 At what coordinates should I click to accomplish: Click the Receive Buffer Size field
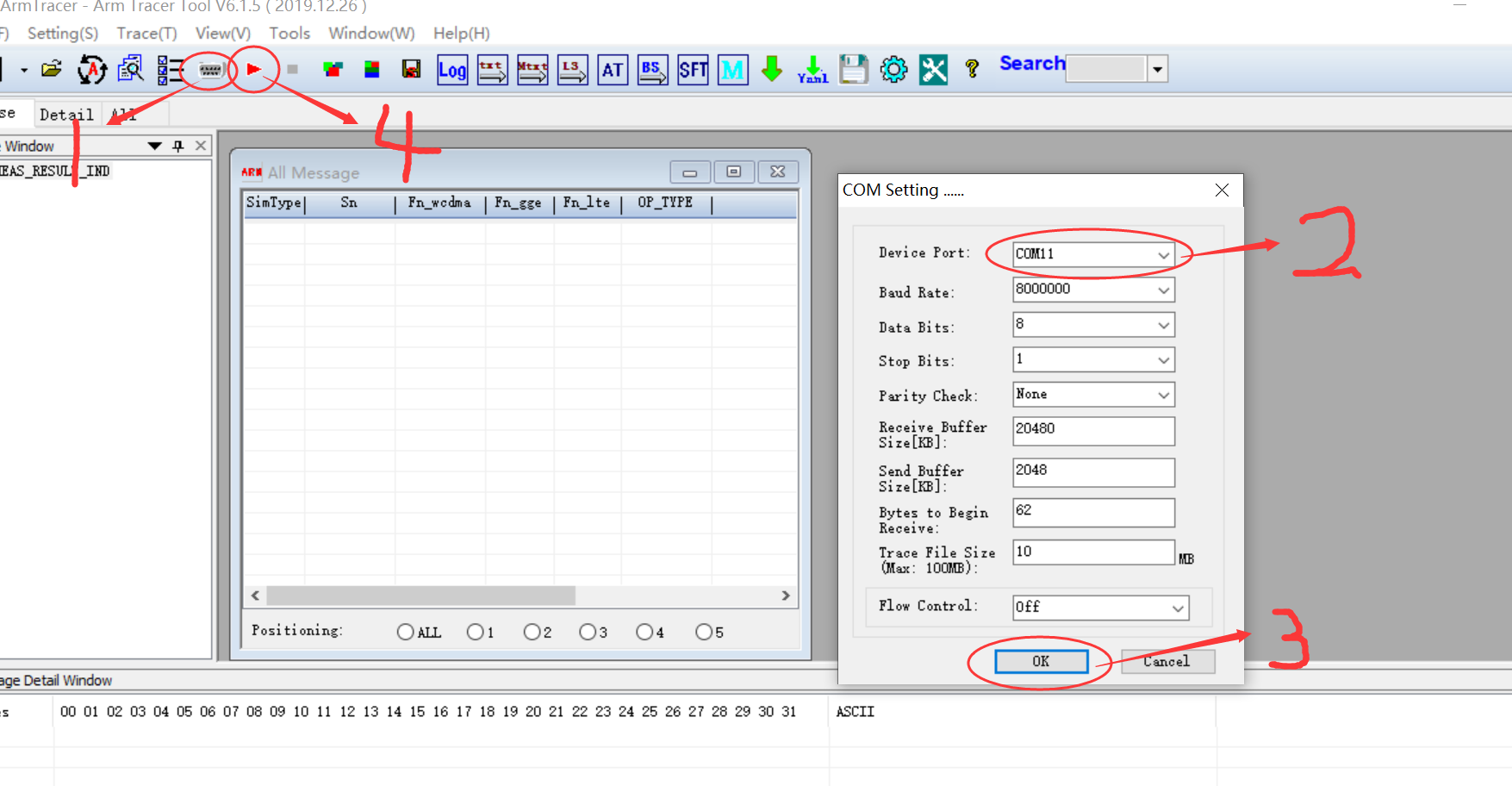pos(1093,431)
